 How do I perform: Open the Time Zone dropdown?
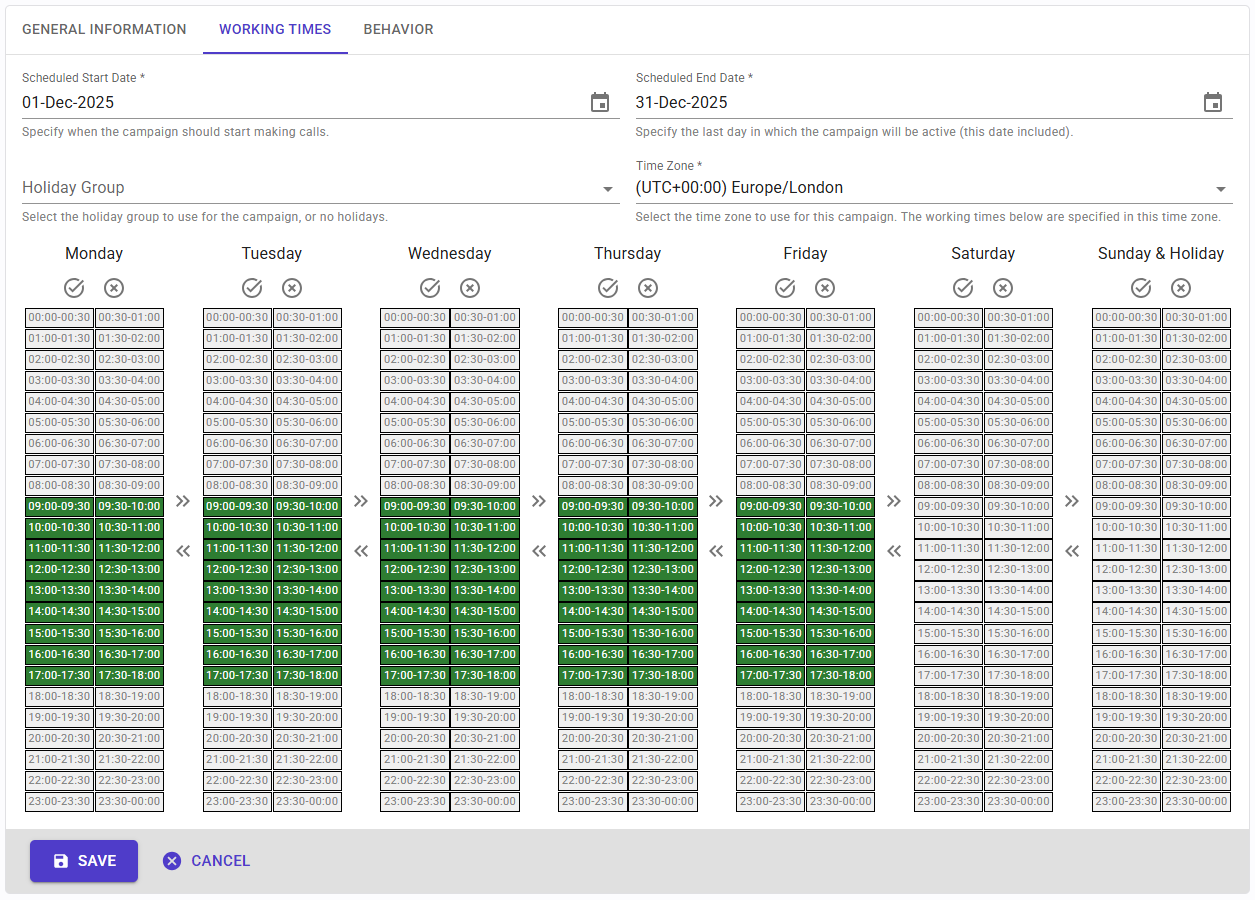(x=1220, y=189)
